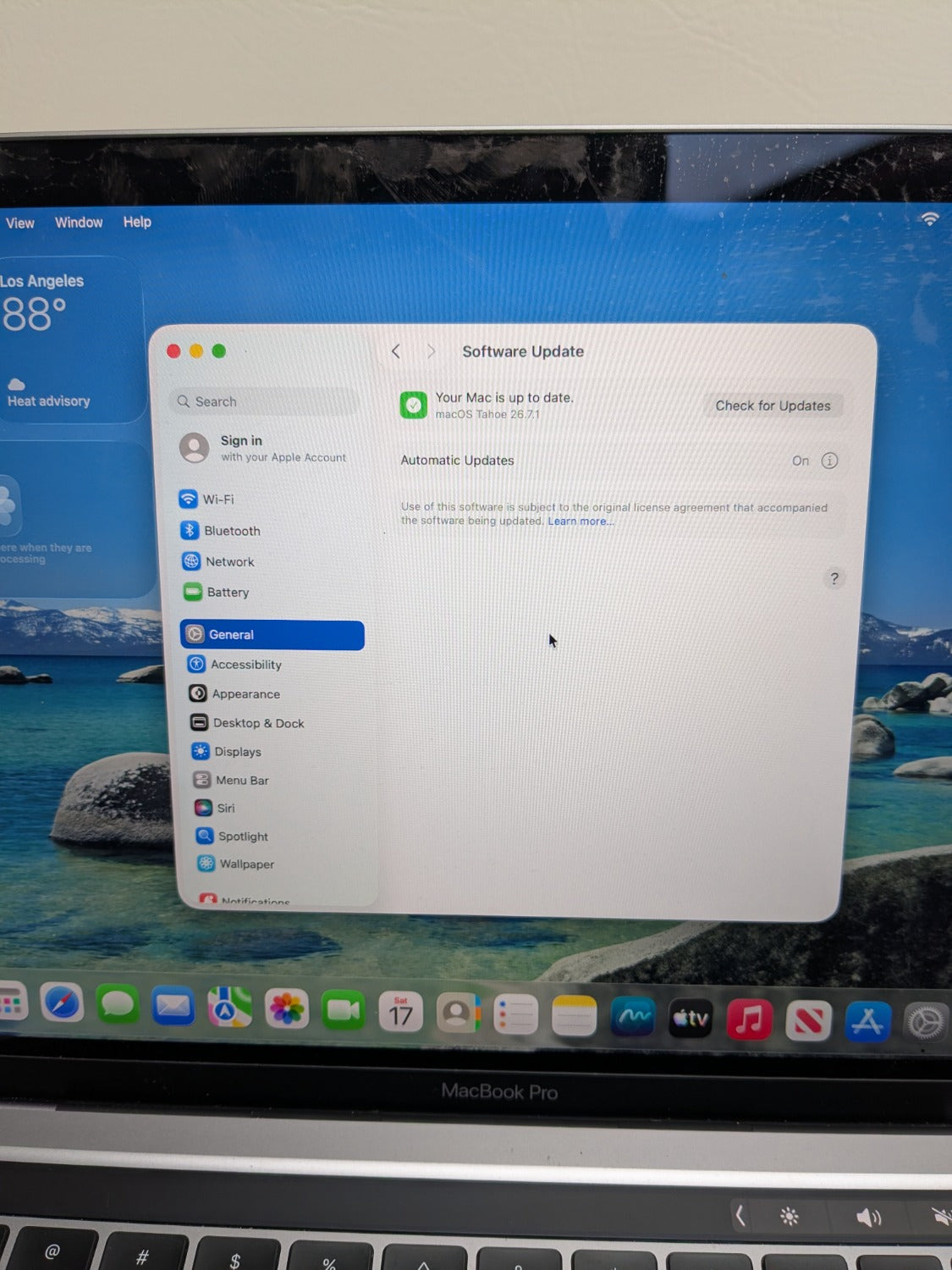Open the Help menu
Viewport: 952px width, 1270px height.
137,222
